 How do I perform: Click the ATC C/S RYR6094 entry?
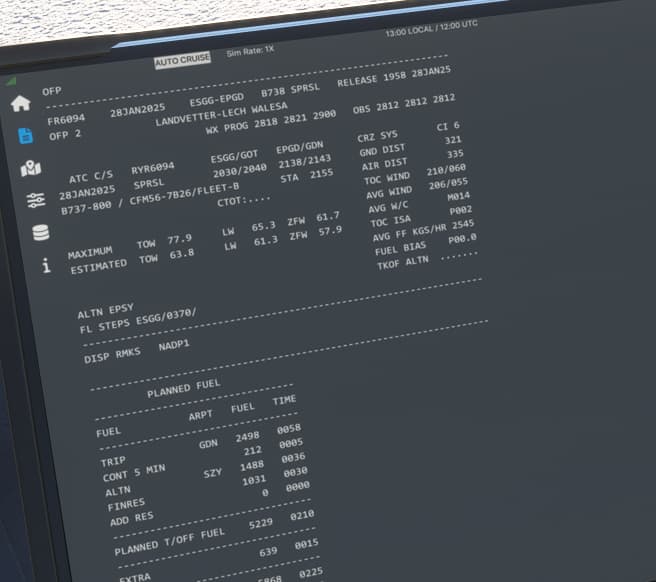point(122,173)
